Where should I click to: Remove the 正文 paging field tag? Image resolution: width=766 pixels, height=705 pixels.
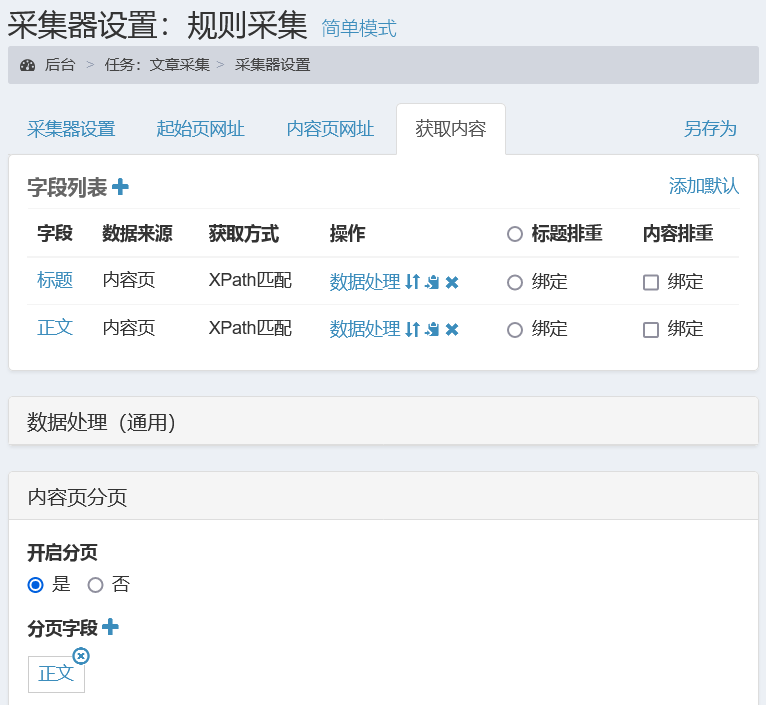coord(81,656)
